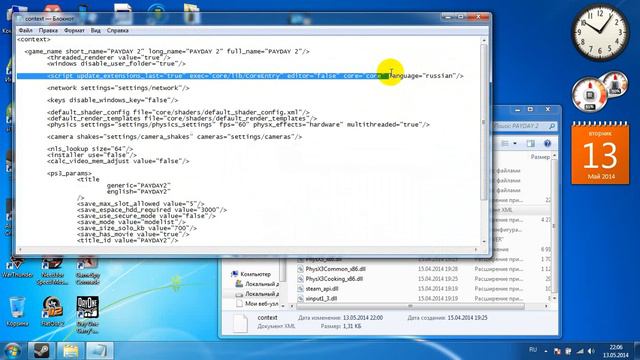
Task: Click the threaded_renderer value="true" line
Action: pyautogui.click(x=109, y=58)
